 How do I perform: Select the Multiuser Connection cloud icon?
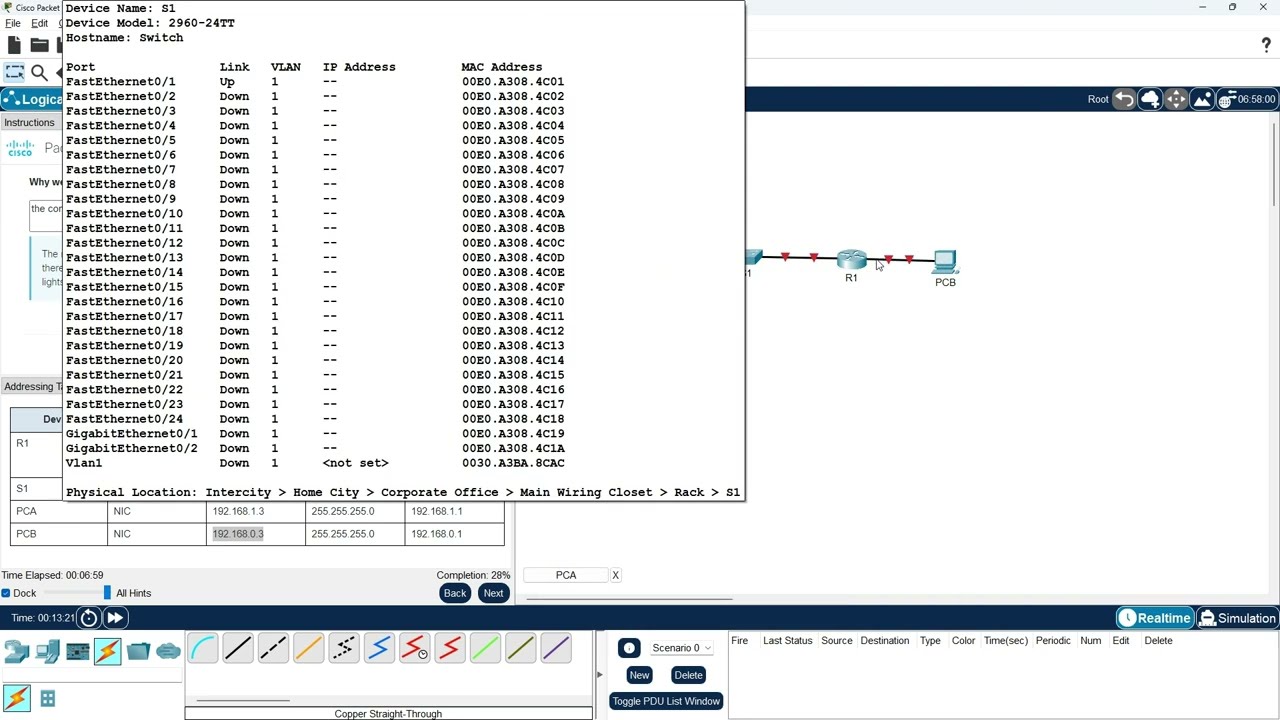pyautogui.click(x=168, y=652)
